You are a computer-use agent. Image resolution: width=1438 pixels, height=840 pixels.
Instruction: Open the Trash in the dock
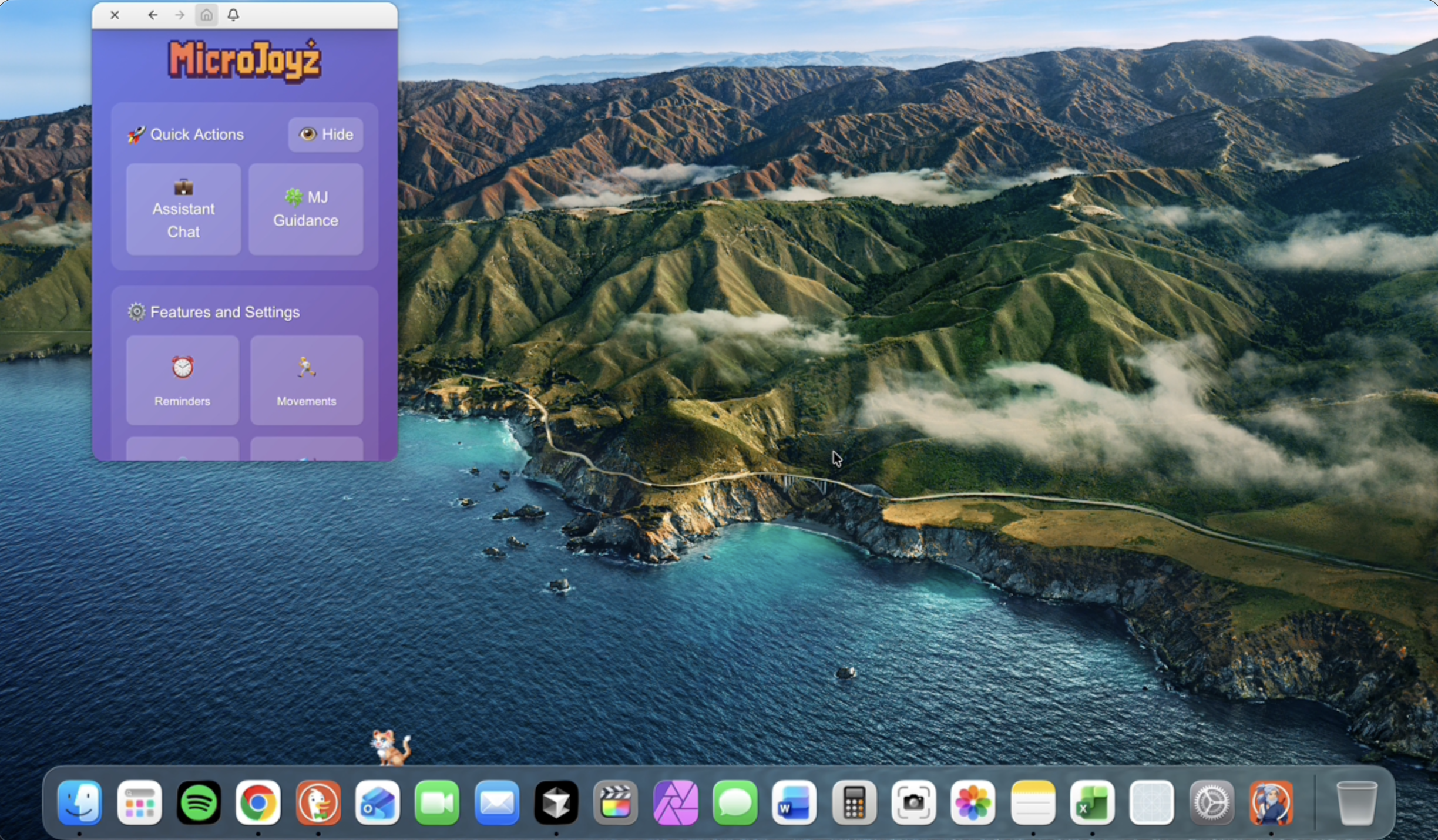pyautogui.click(x=1356, y=802)
